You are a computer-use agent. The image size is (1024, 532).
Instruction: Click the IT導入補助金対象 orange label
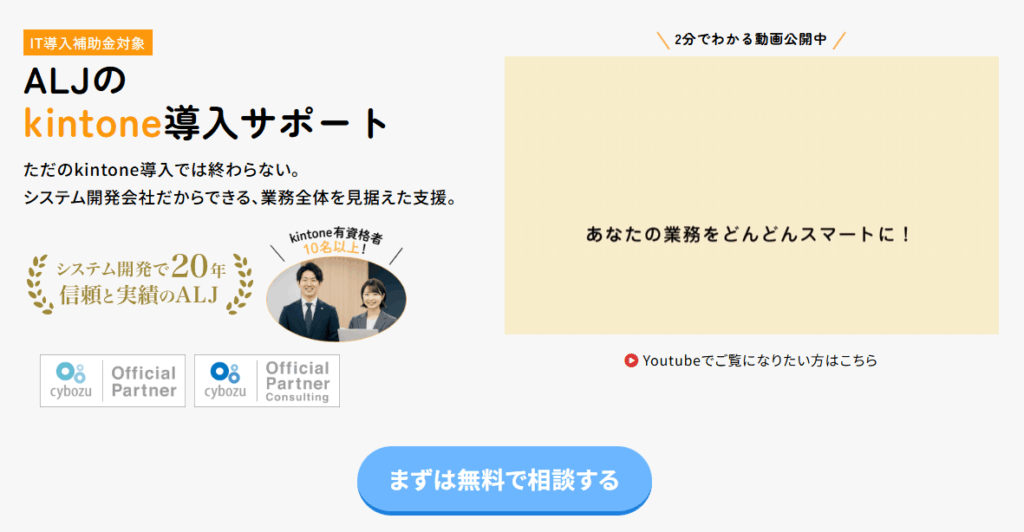click(x=88, y=43)
